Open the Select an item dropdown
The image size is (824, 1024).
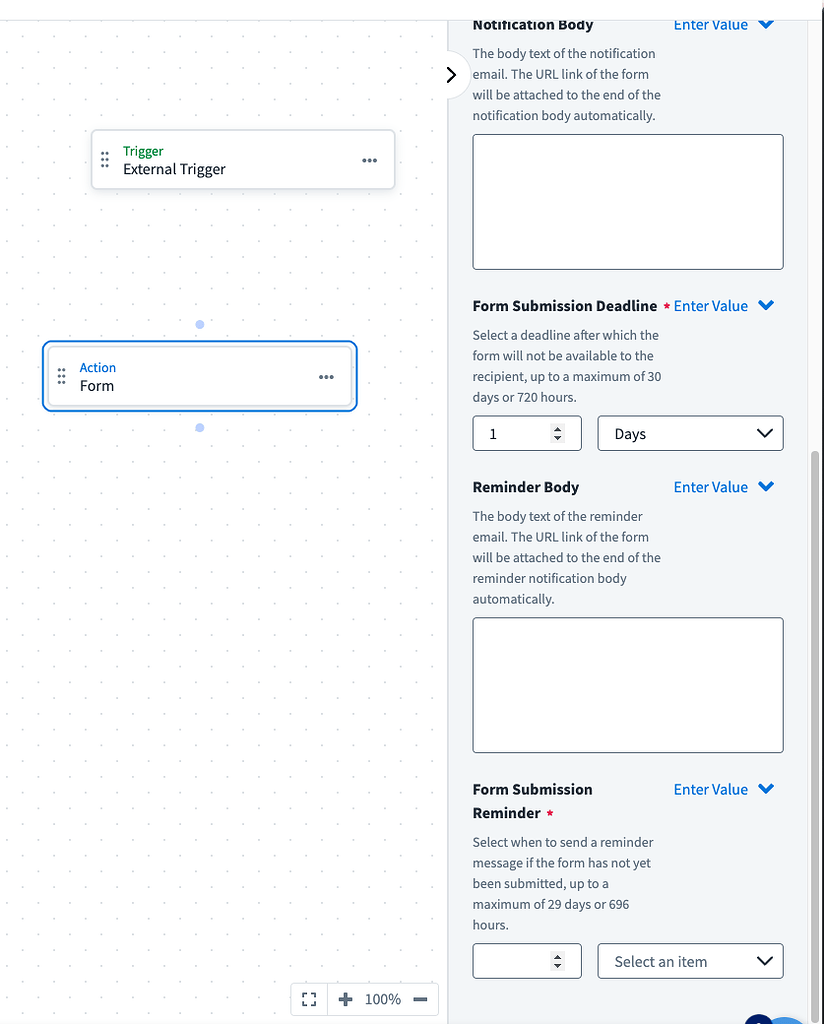[x=690, y=961]
